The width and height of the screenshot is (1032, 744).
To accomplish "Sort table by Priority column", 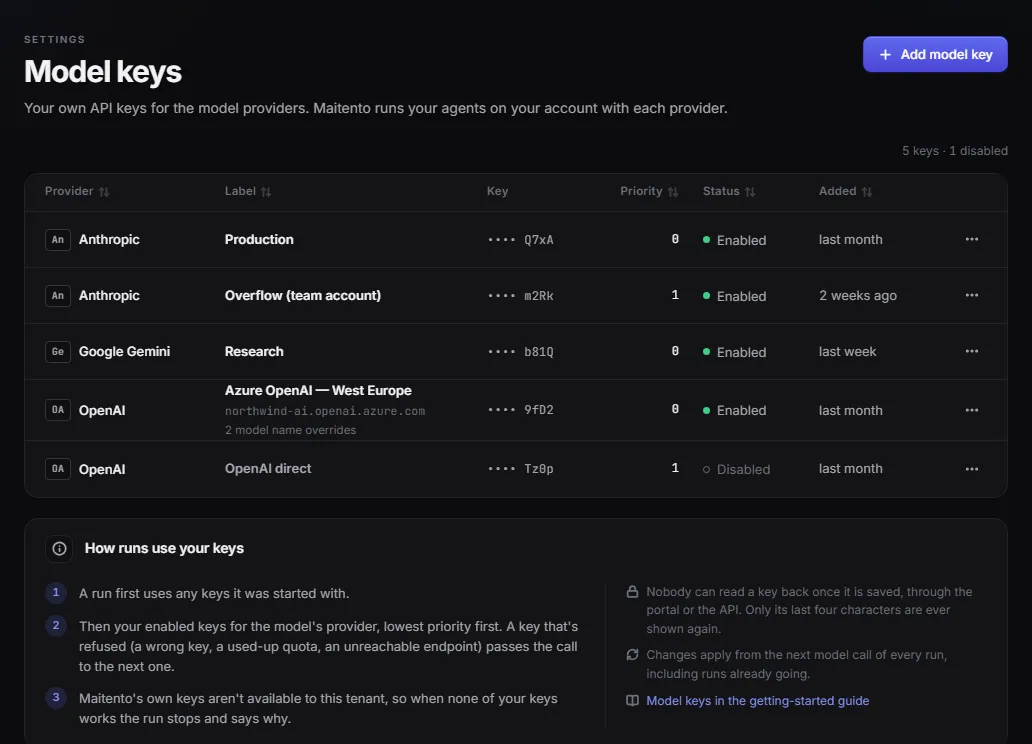I will point(649,191).
